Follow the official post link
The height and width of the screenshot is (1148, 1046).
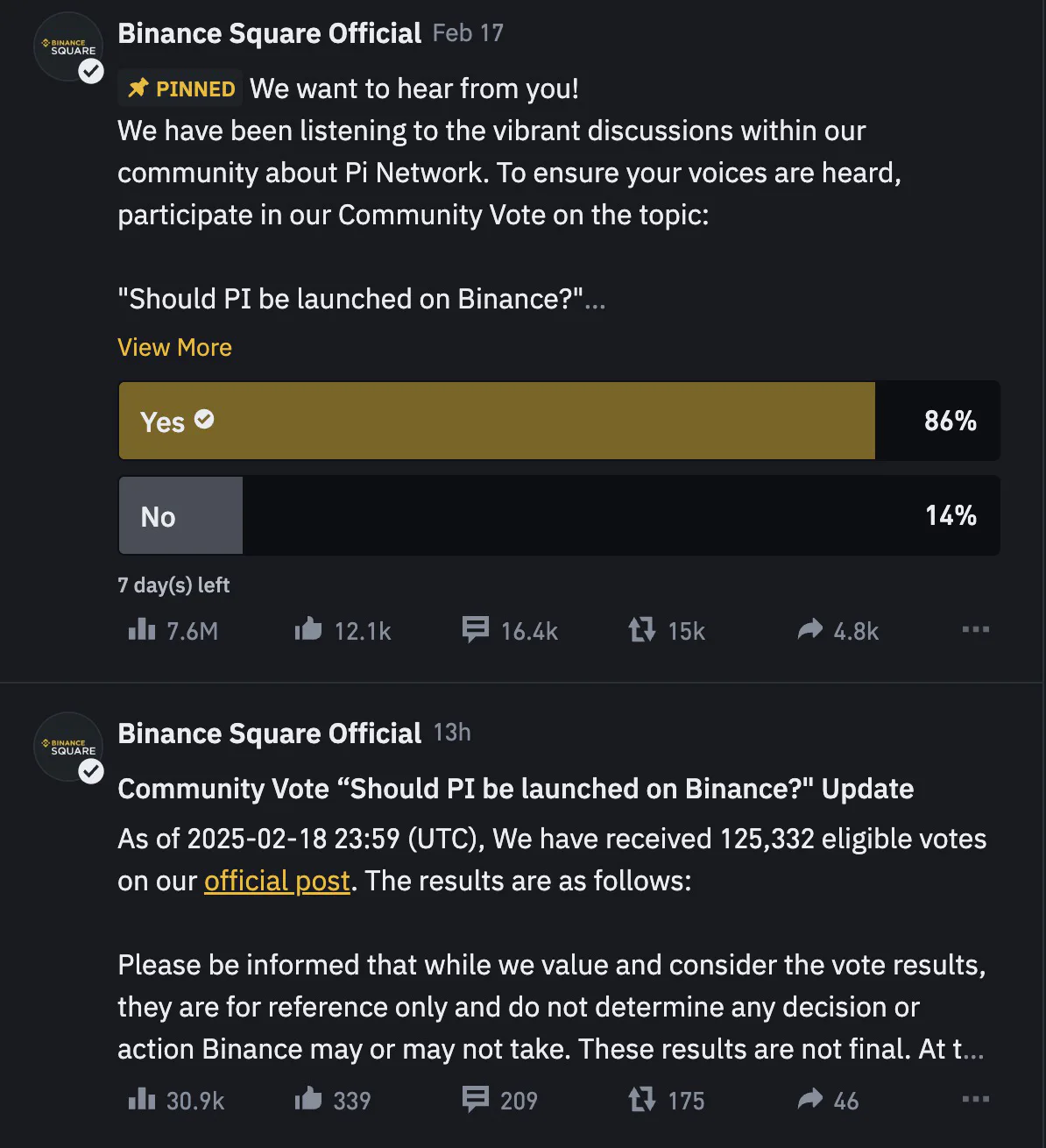[x=277, y=881]
